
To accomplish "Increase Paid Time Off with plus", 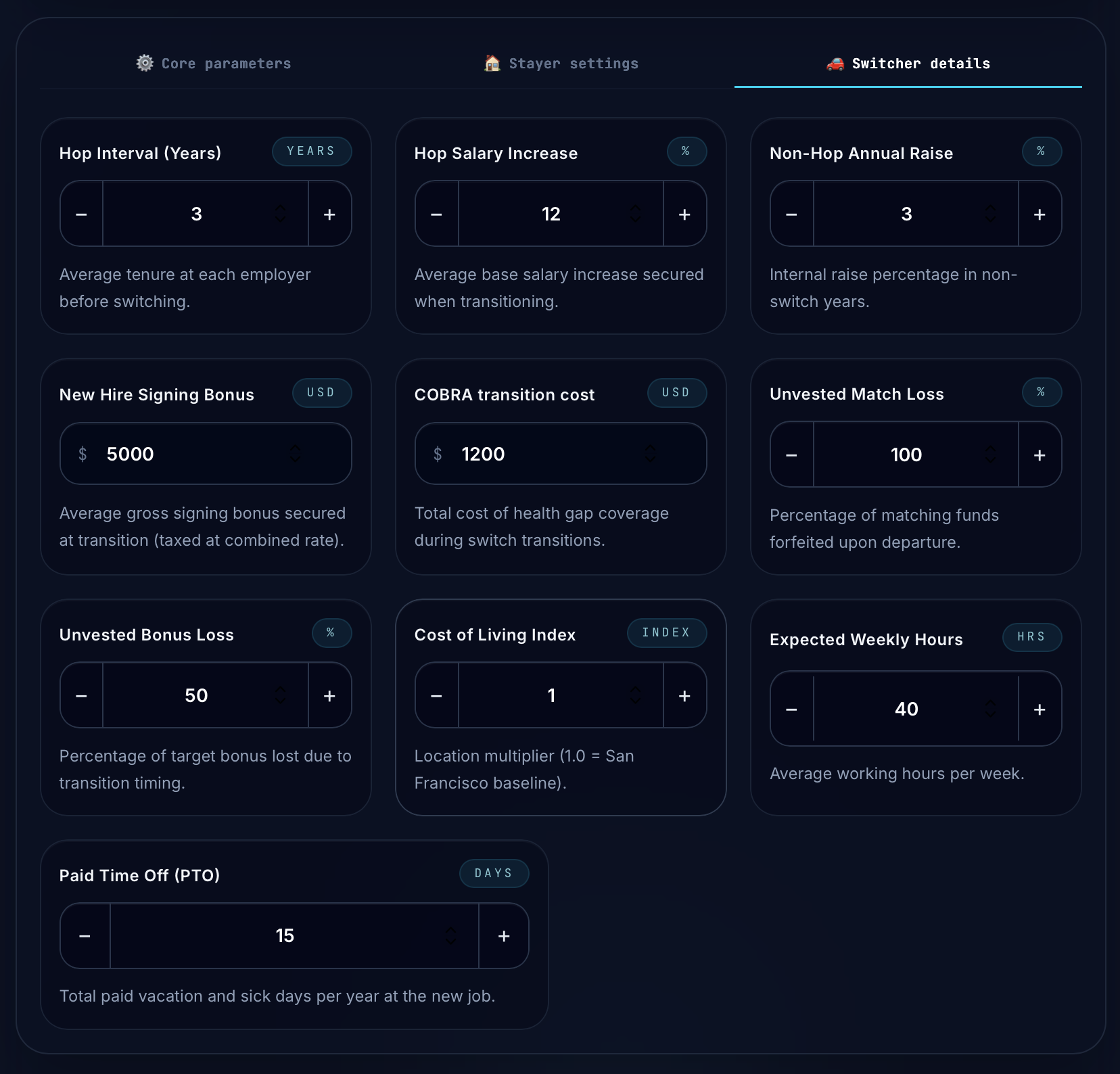I will coord(504,936).
